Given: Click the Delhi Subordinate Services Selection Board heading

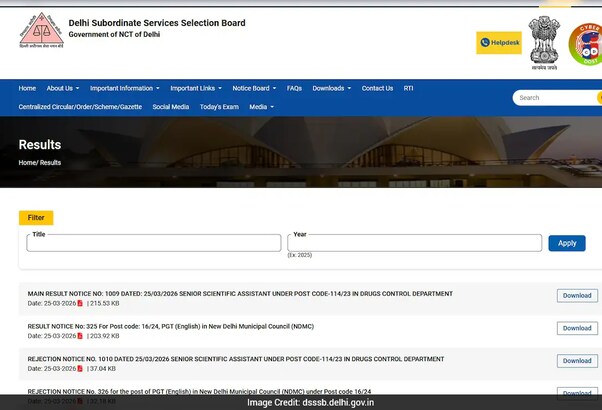Looking at the screenshot, I should click(x=157, y=23).
